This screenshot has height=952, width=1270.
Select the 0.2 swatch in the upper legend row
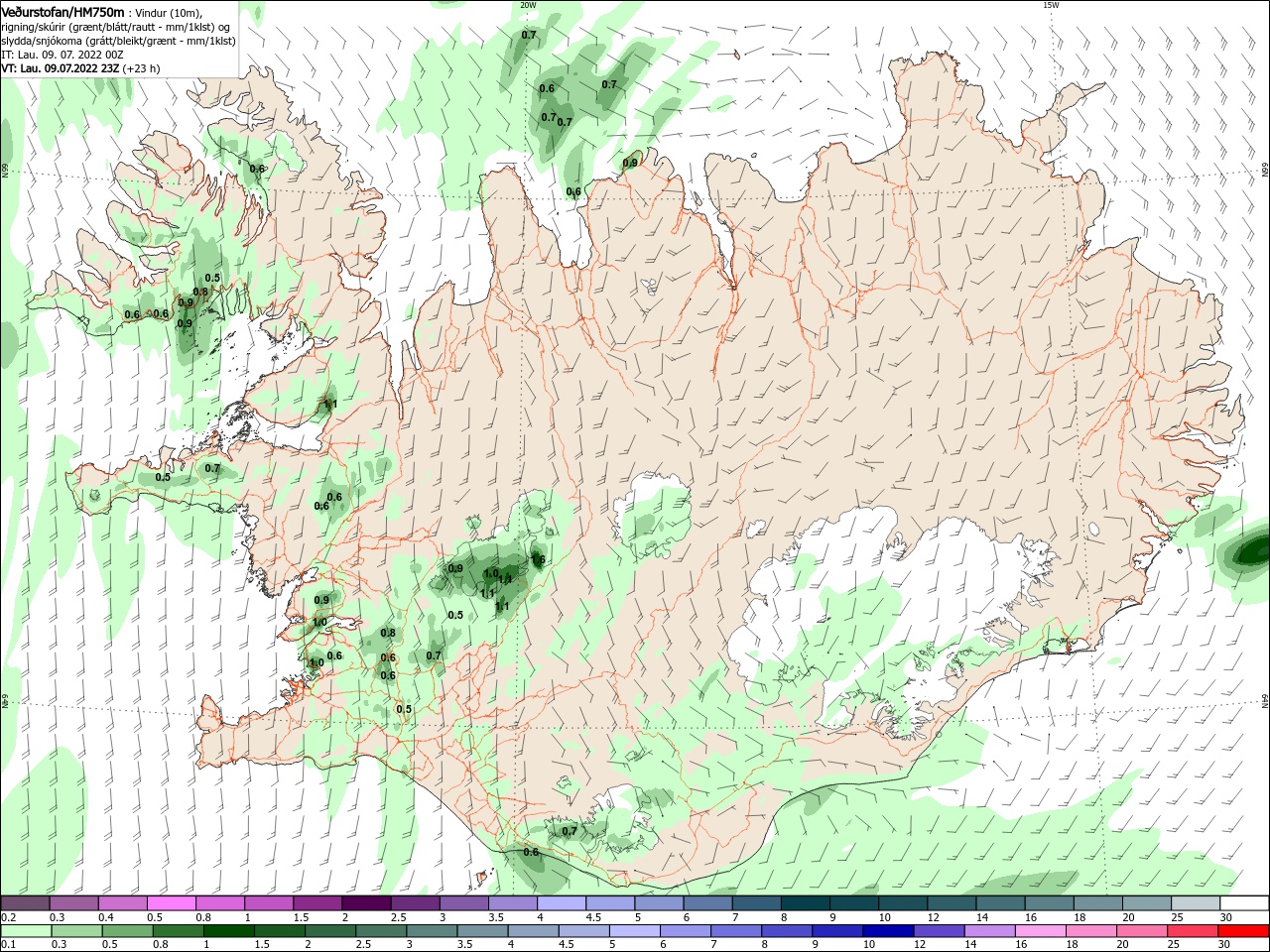coord(26,903)
